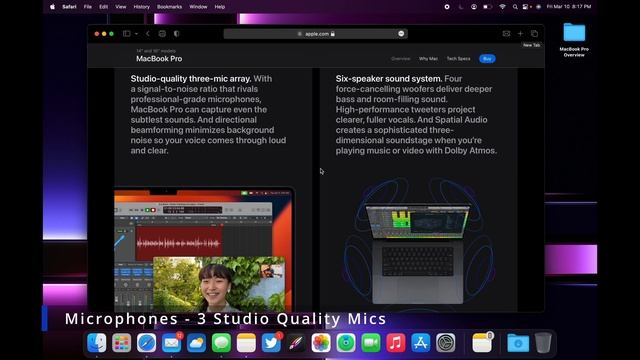Viewport: 640px width, 360px height.
Task: Open the Safari menu
Action: 69,7
